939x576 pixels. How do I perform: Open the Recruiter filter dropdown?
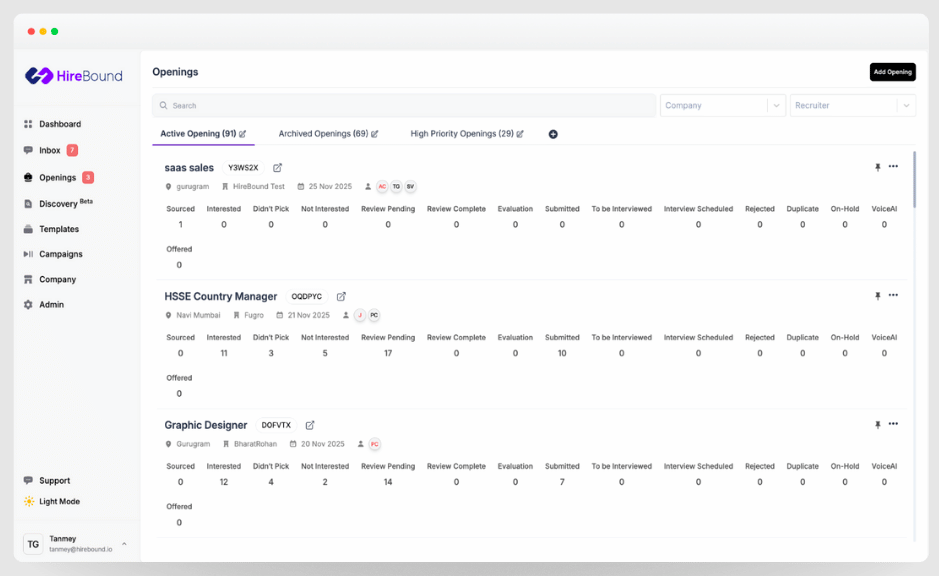coord(853,105)
